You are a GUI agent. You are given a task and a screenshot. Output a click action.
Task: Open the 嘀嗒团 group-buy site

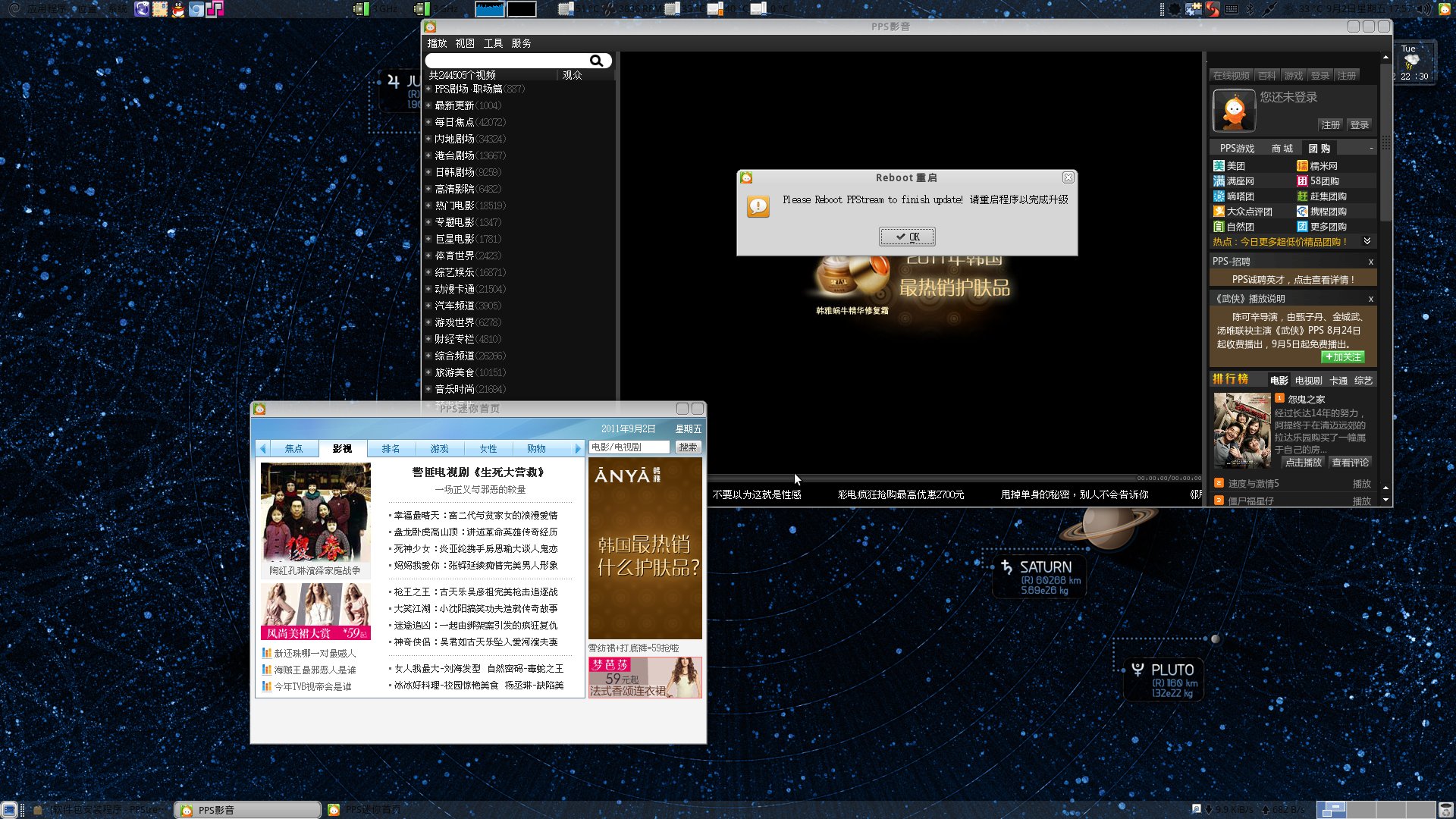tap(1234, 196)
